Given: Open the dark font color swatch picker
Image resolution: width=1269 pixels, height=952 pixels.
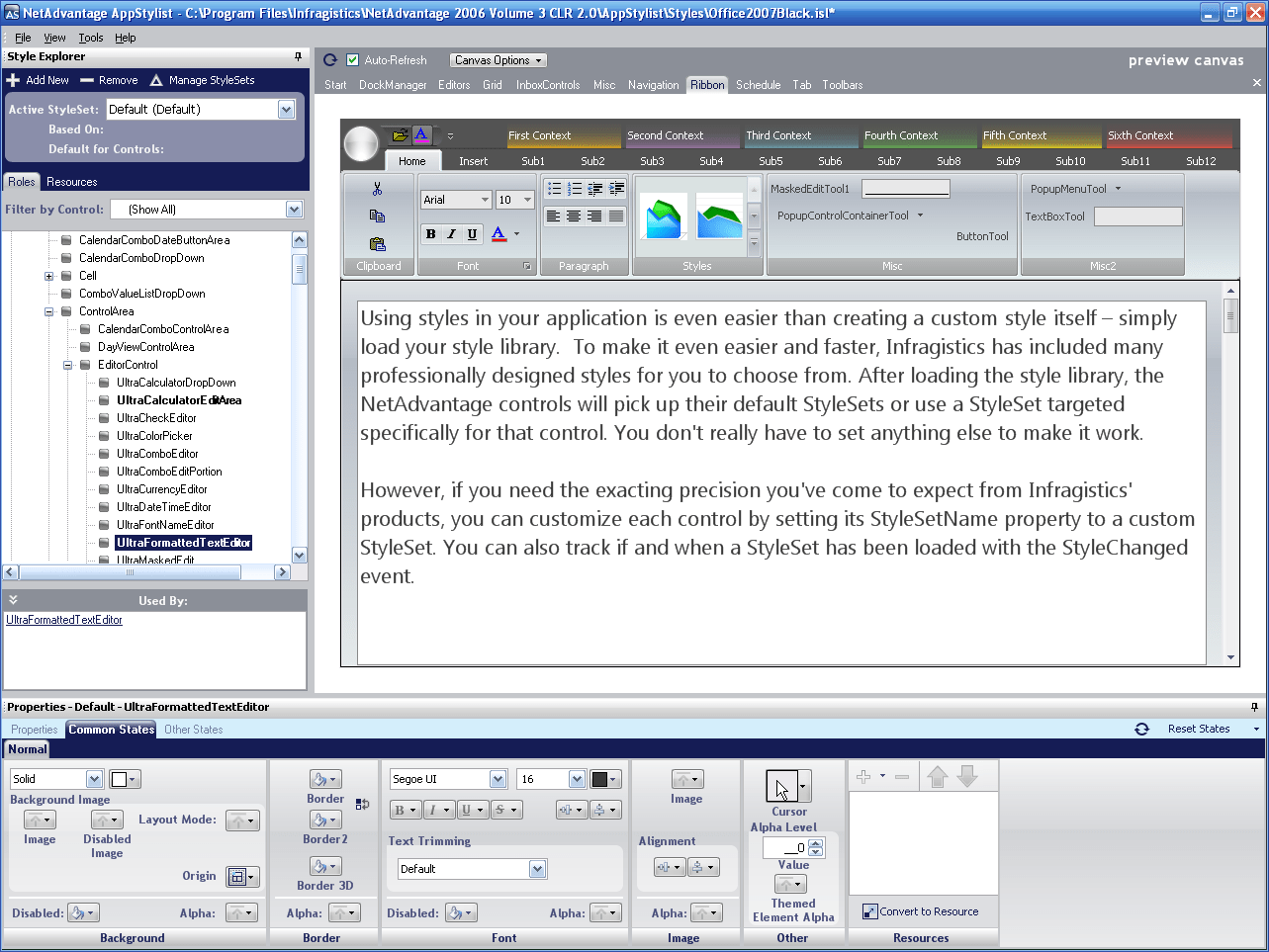Looking at the screenshot, I should coord(605,779).
